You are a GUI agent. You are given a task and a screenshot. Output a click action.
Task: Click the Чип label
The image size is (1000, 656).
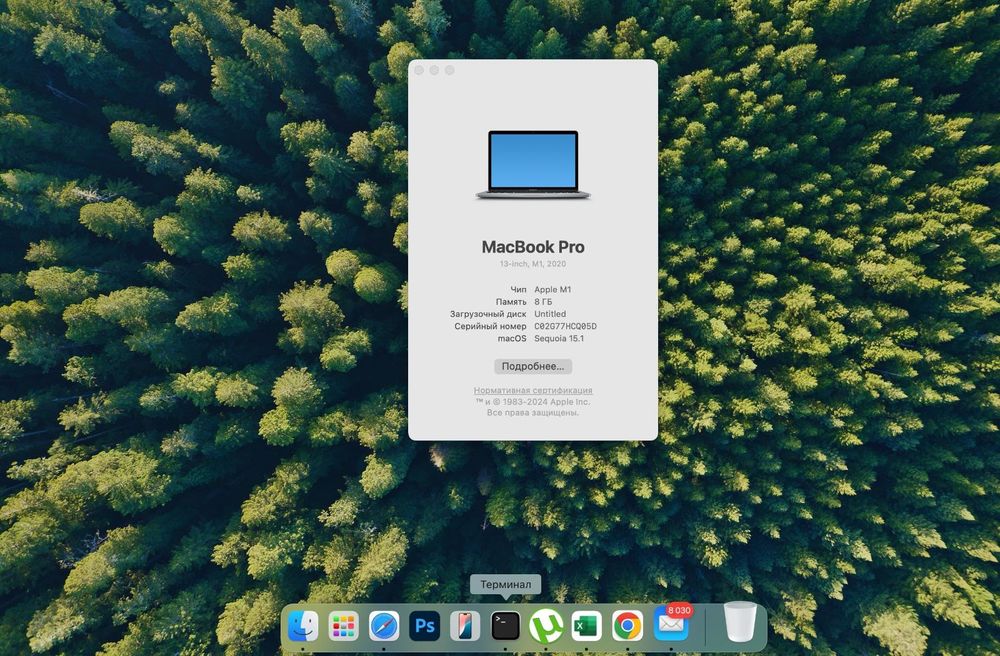click(x=518, y=289)
